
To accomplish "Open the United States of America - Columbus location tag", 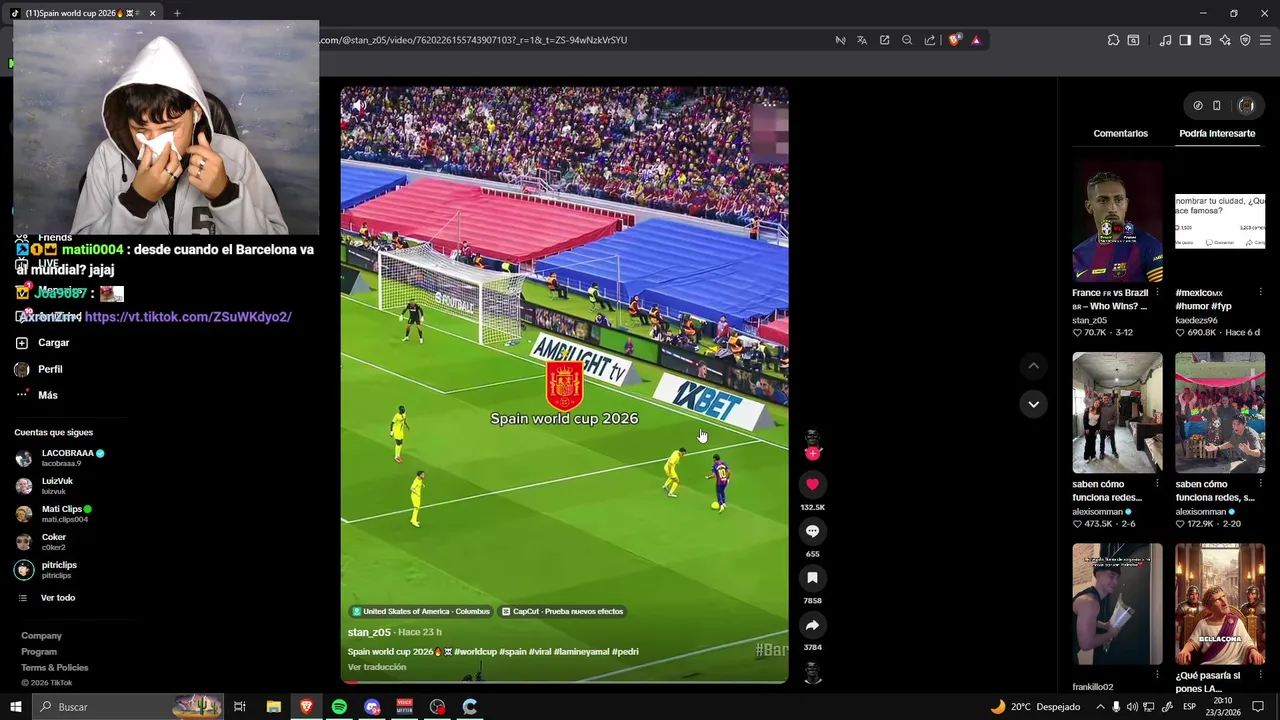I will 420,611.
